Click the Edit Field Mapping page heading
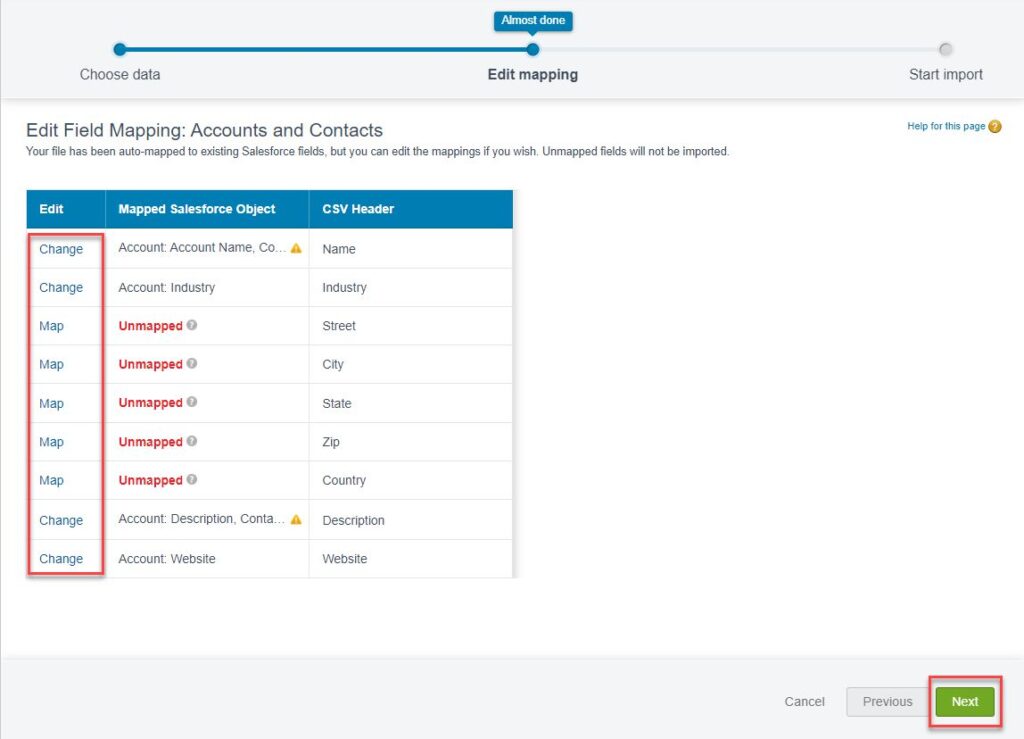This screenshot has height=739, width=1024. pyautogui.click(x=204, y=130)
